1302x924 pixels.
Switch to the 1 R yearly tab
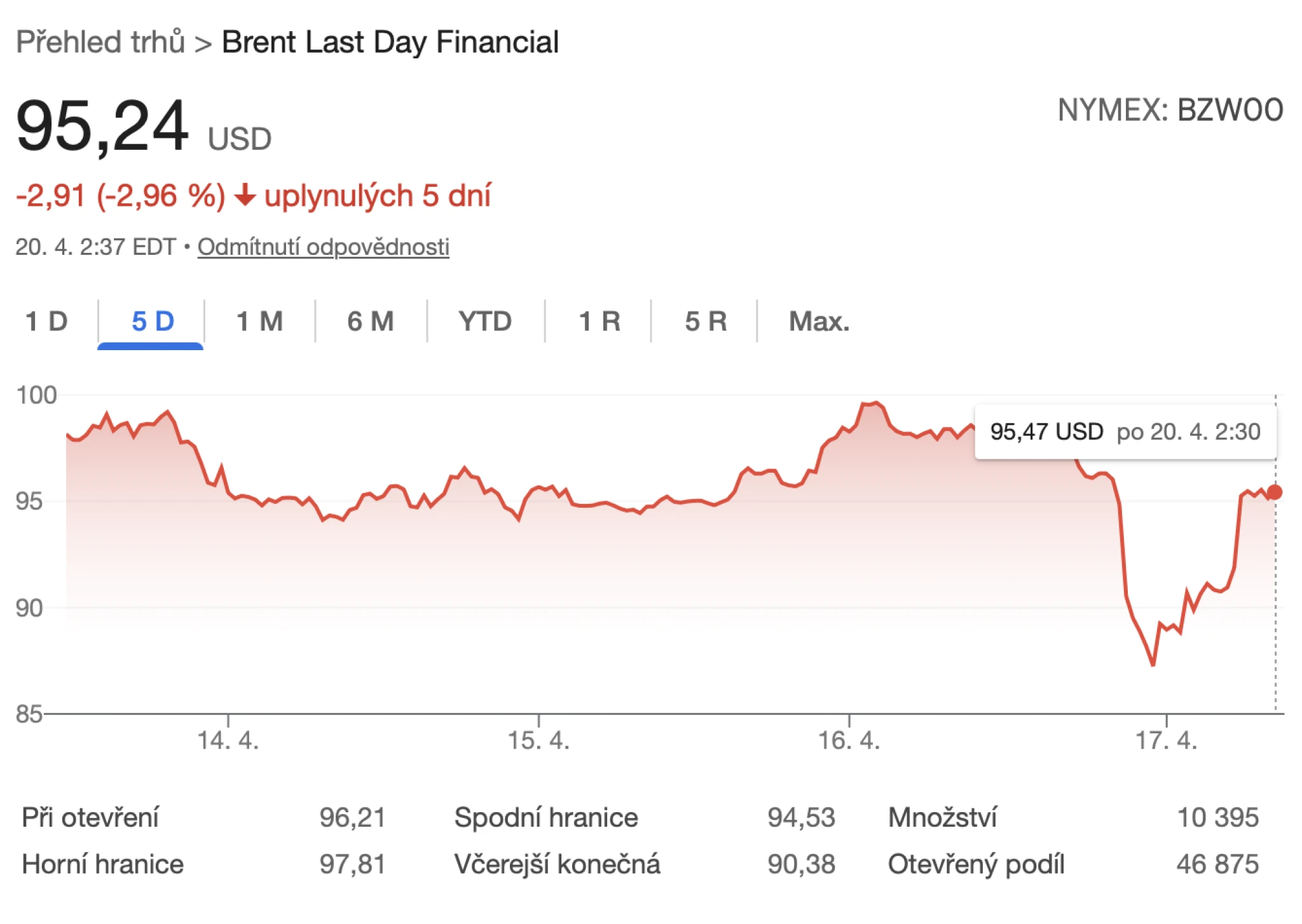click(x=599, y=322)
